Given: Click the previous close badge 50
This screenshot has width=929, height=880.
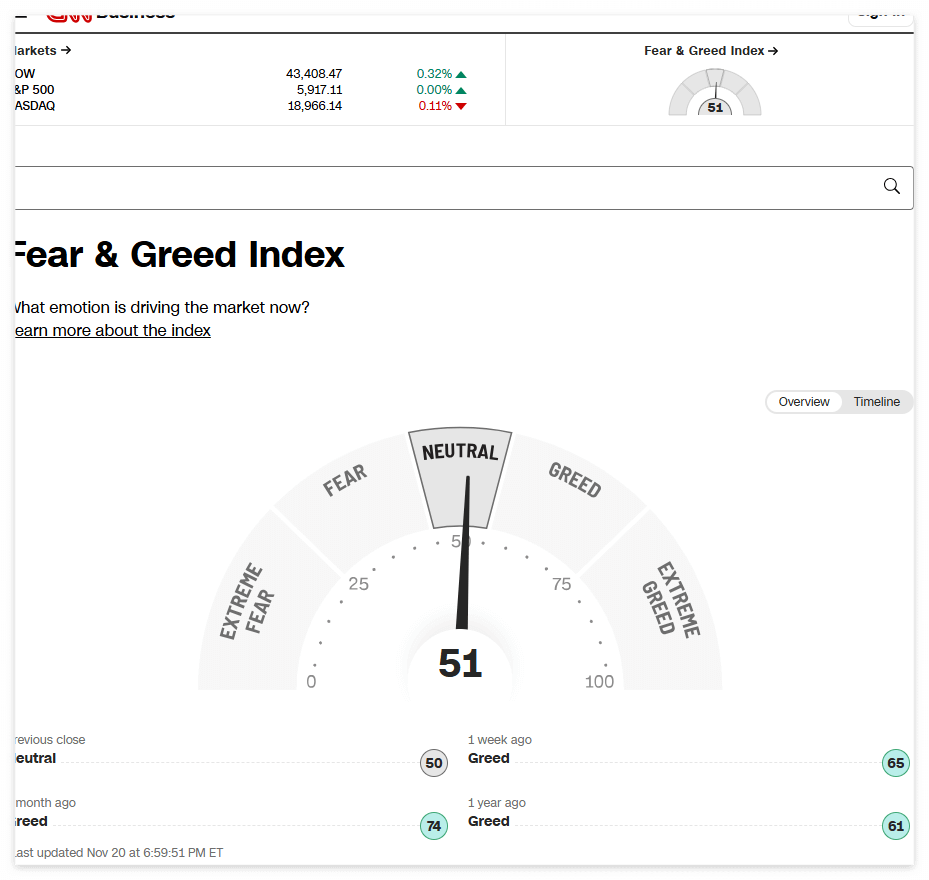Looking at the screenshot, I should (434, 763).
